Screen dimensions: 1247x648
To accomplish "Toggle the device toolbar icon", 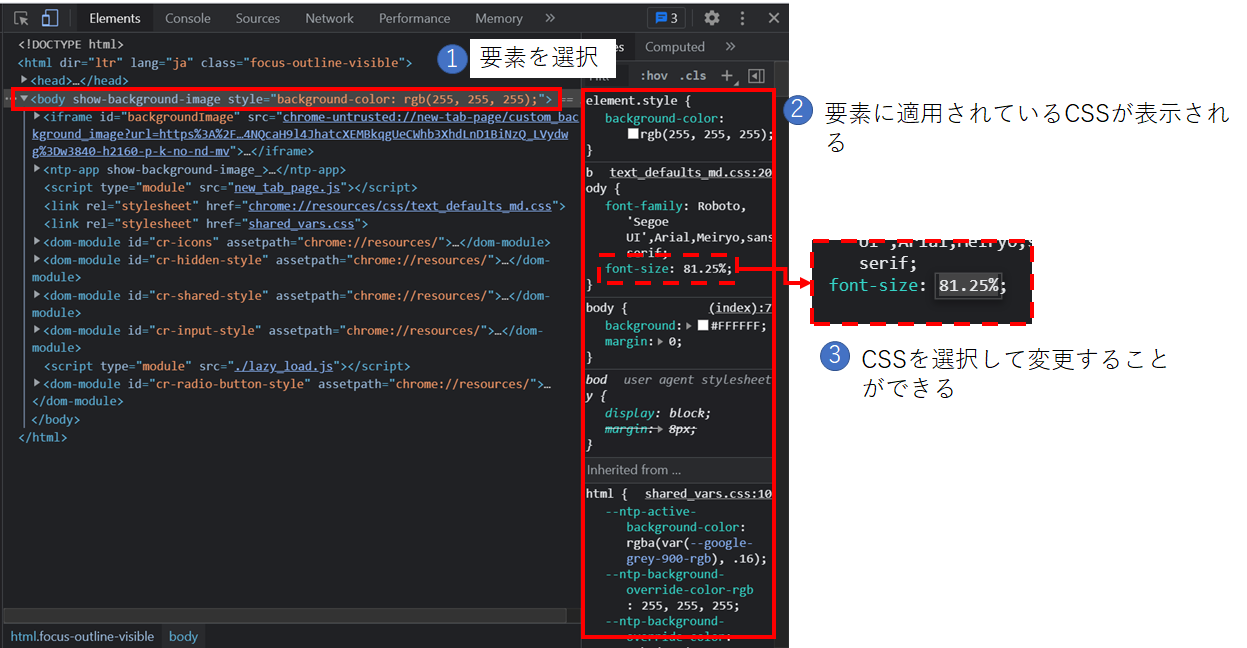I will [x=50, y=18].
